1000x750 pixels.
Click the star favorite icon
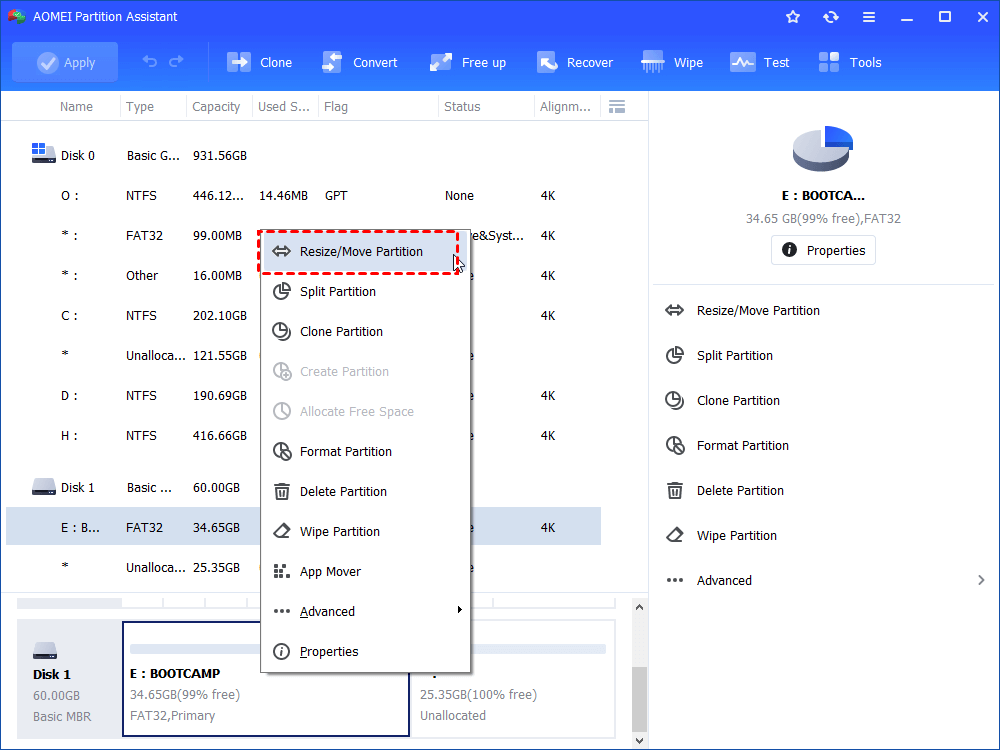[x=792, y=16]
